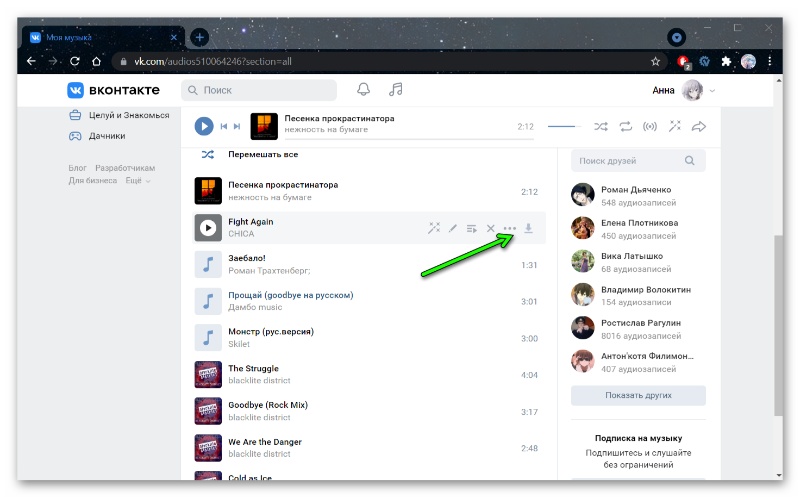The image size is (800, 498).
Task: Click the Показать других button
Action: click(x=638, y=395)
